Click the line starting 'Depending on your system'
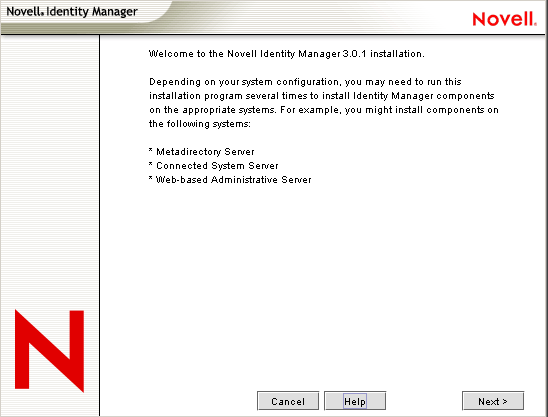The width and height of the screenshot is (548, 417). (x=305, y=82)
